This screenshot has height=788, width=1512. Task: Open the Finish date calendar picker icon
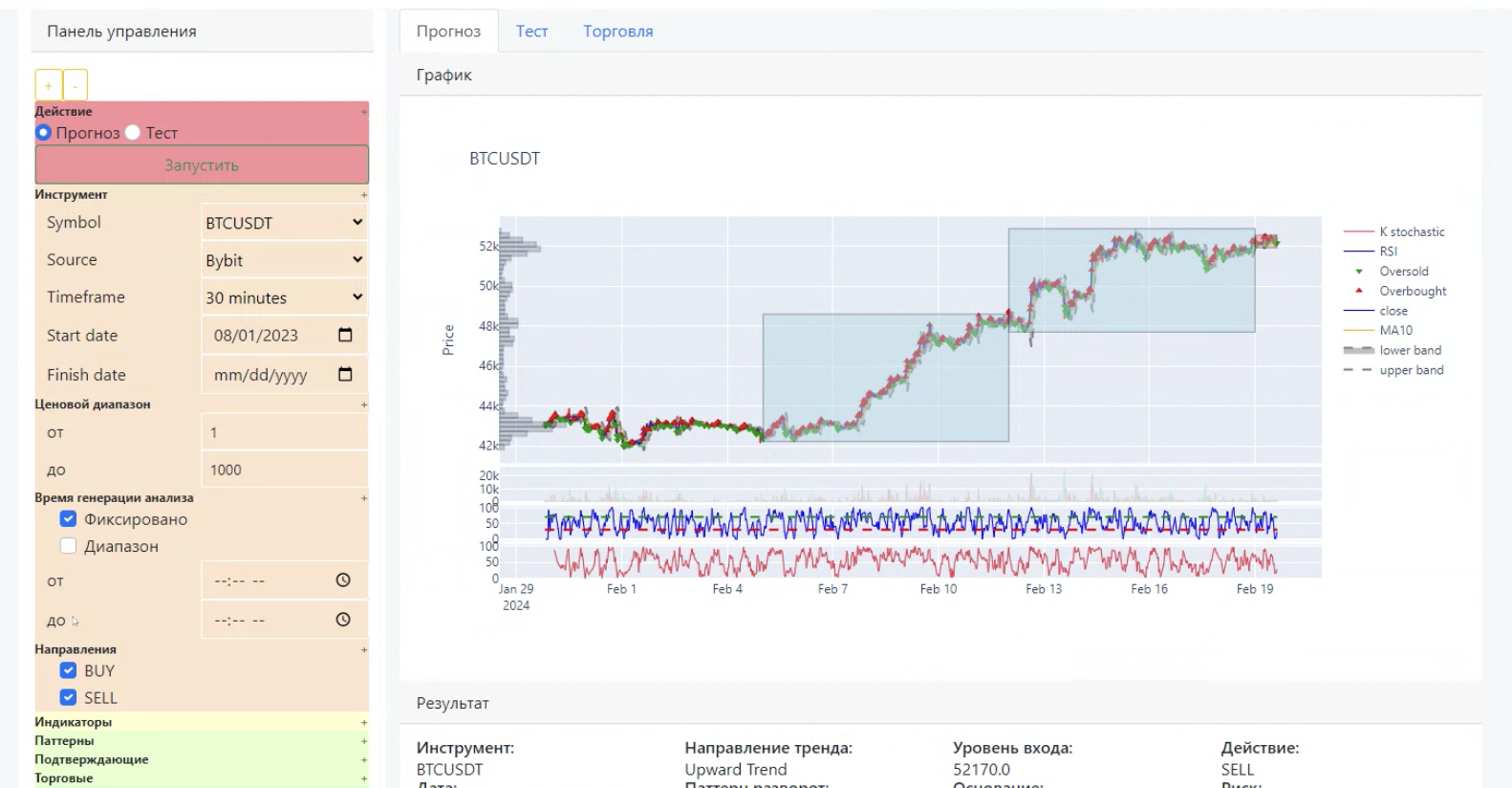(345, 375)
